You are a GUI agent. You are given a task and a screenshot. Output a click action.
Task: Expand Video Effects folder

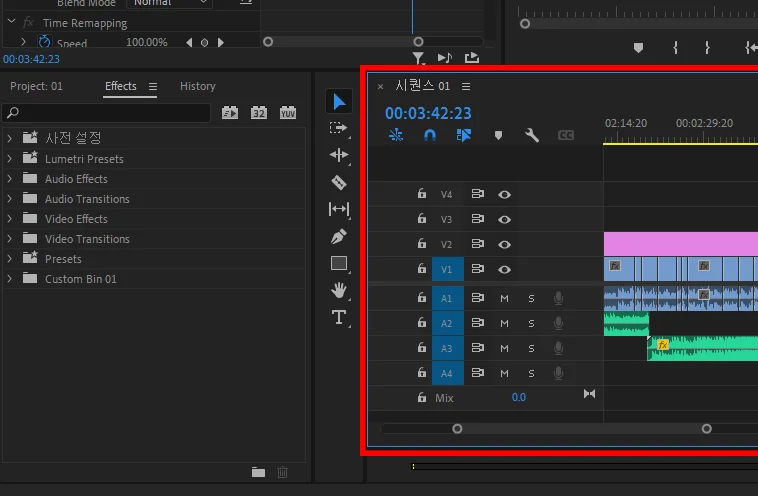10,219
